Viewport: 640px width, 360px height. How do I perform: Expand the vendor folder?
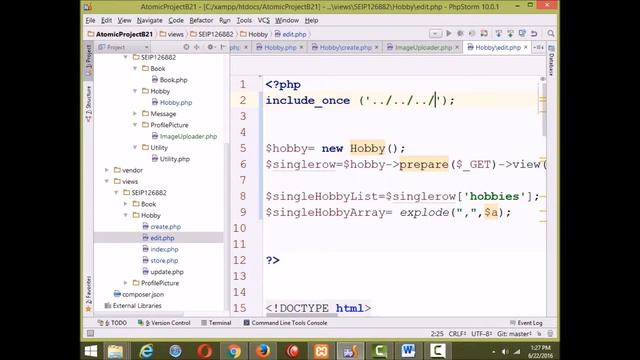(107, 170)
